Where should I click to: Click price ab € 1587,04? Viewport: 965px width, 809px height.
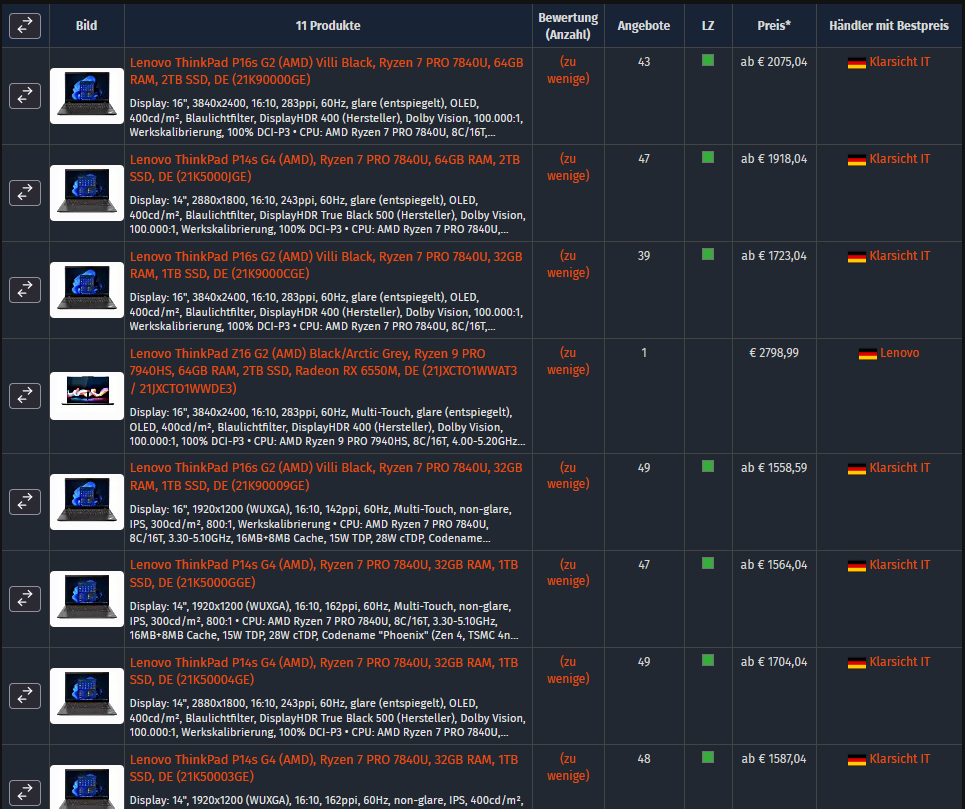pos(774,759)
